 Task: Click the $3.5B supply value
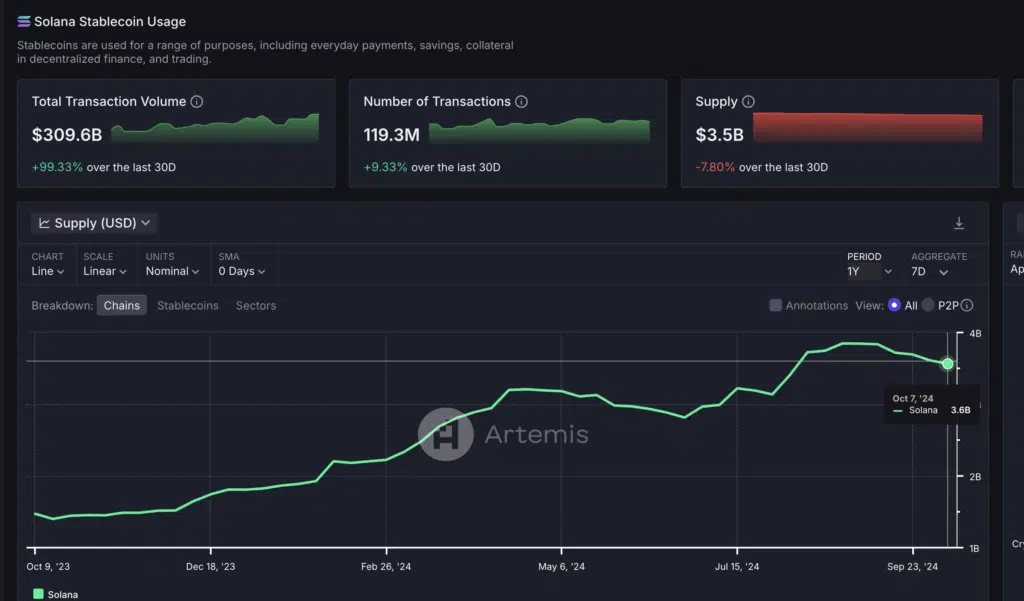point(719,135)
